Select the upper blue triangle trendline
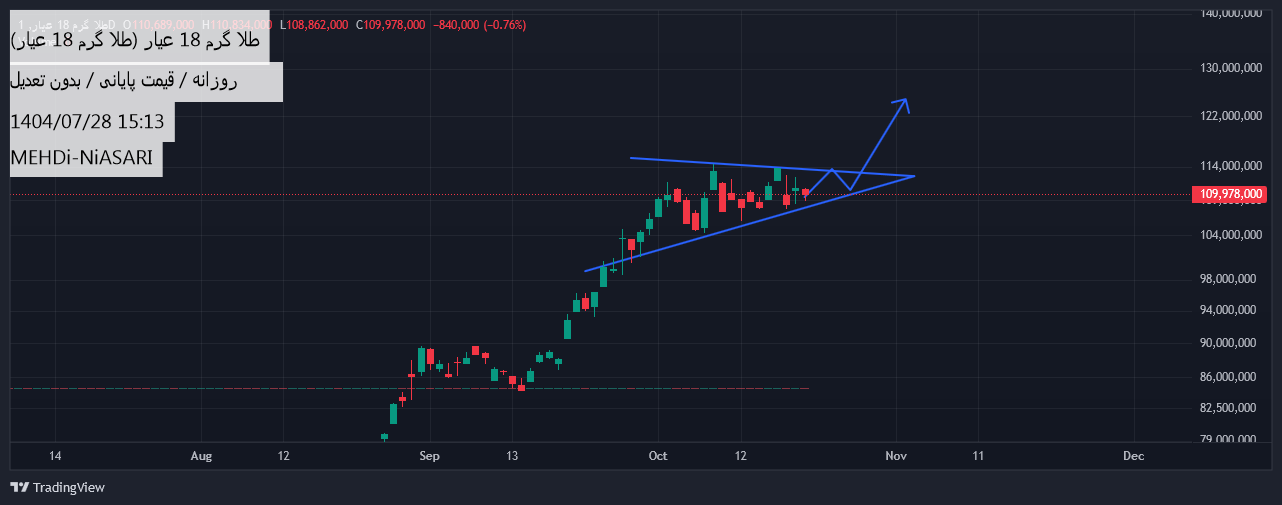1282x505 pixels. [760, 166]
